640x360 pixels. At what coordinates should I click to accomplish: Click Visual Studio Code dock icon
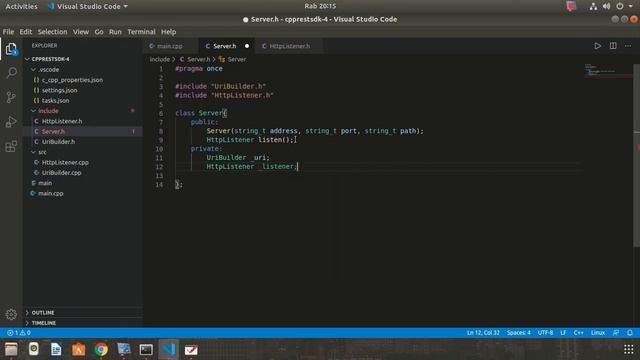coord(169,349)
